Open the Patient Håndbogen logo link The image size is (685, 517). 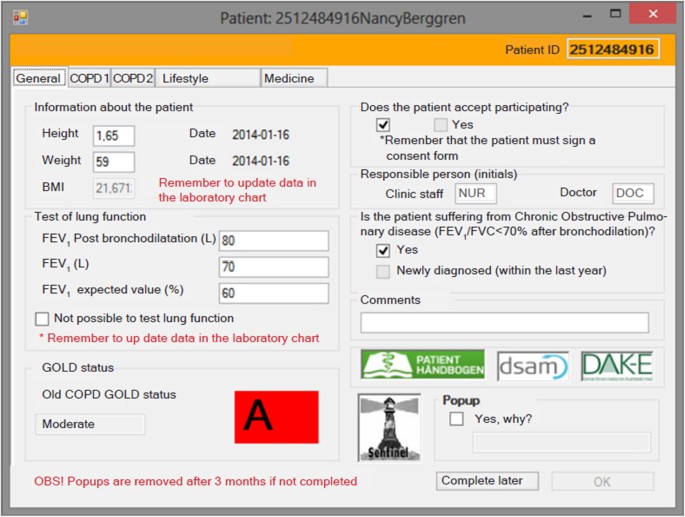tap(422, 365)
